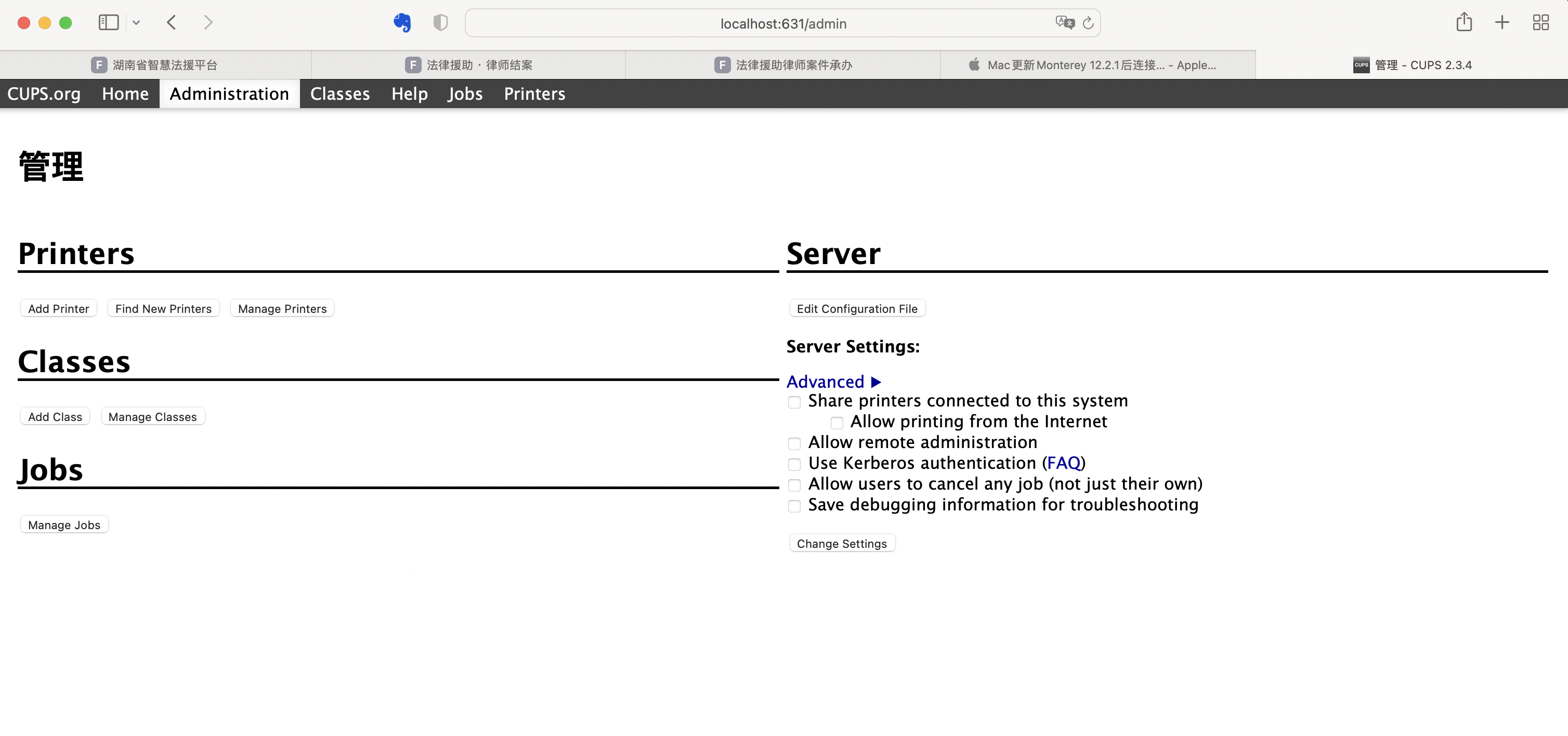Reload the page with refresh icon
The image size is (1568, 736).
[x=1088, y=23]
